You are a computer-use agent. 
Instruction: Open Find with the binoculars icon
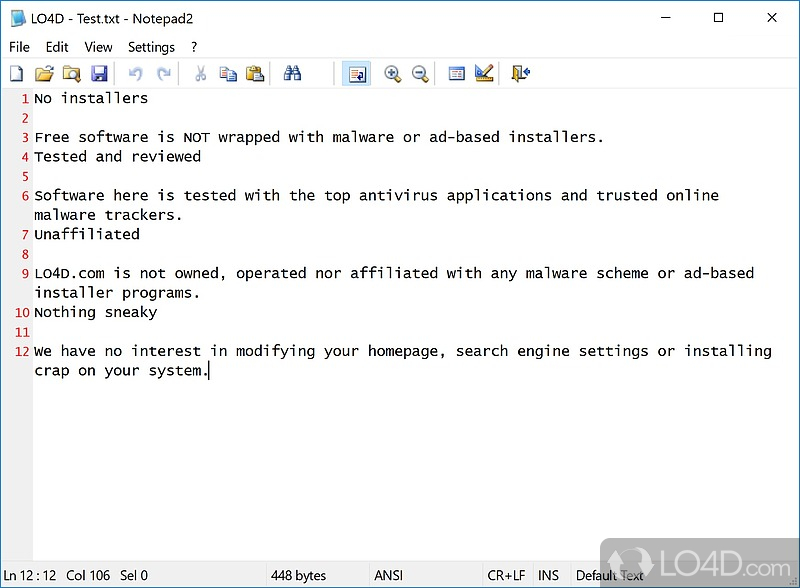click(292, 74)
